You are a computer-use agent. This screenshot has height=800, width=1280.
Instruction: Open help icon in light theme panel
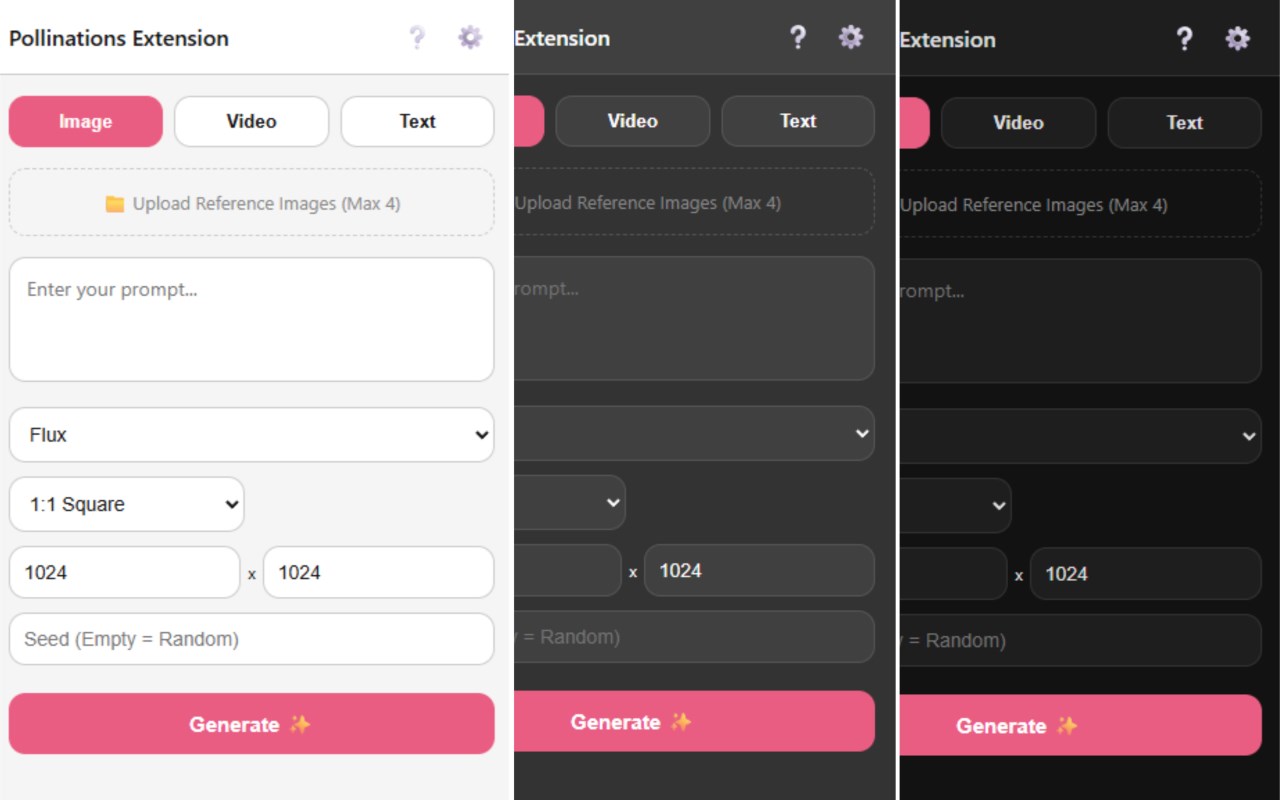tap(417, 38)
